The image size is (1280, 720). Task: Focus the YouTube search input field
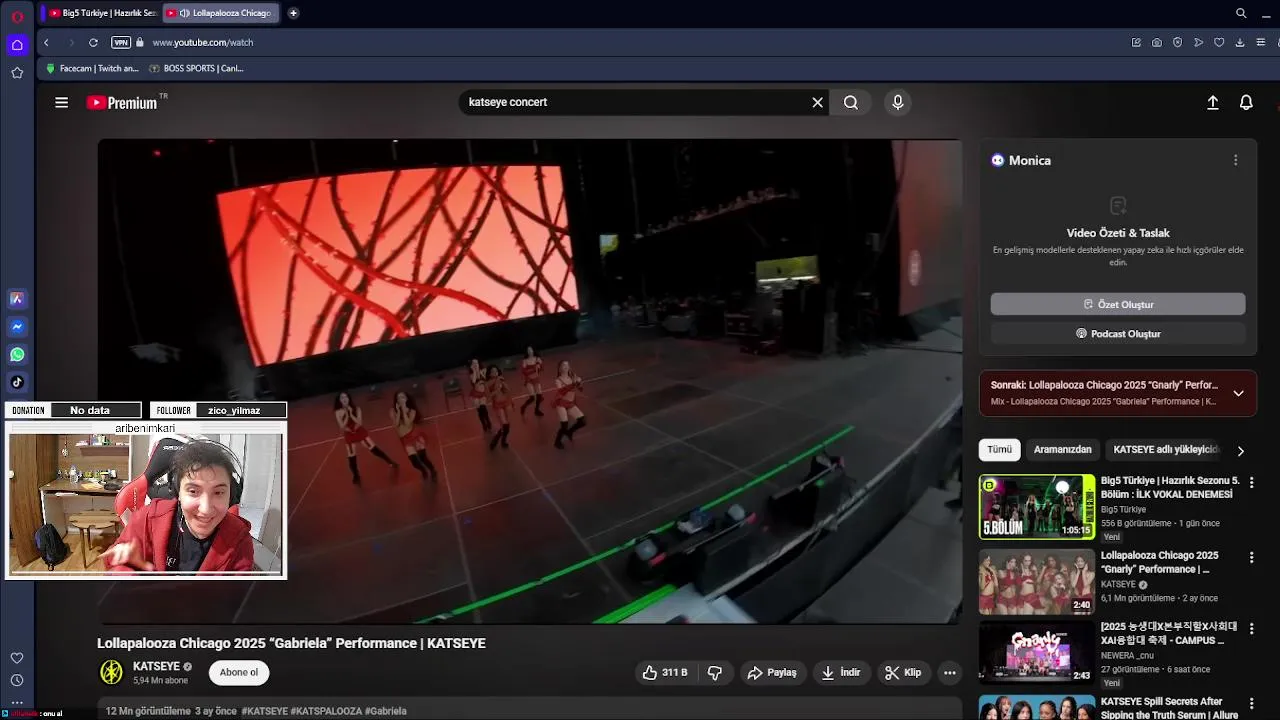(x=636, y=102)
